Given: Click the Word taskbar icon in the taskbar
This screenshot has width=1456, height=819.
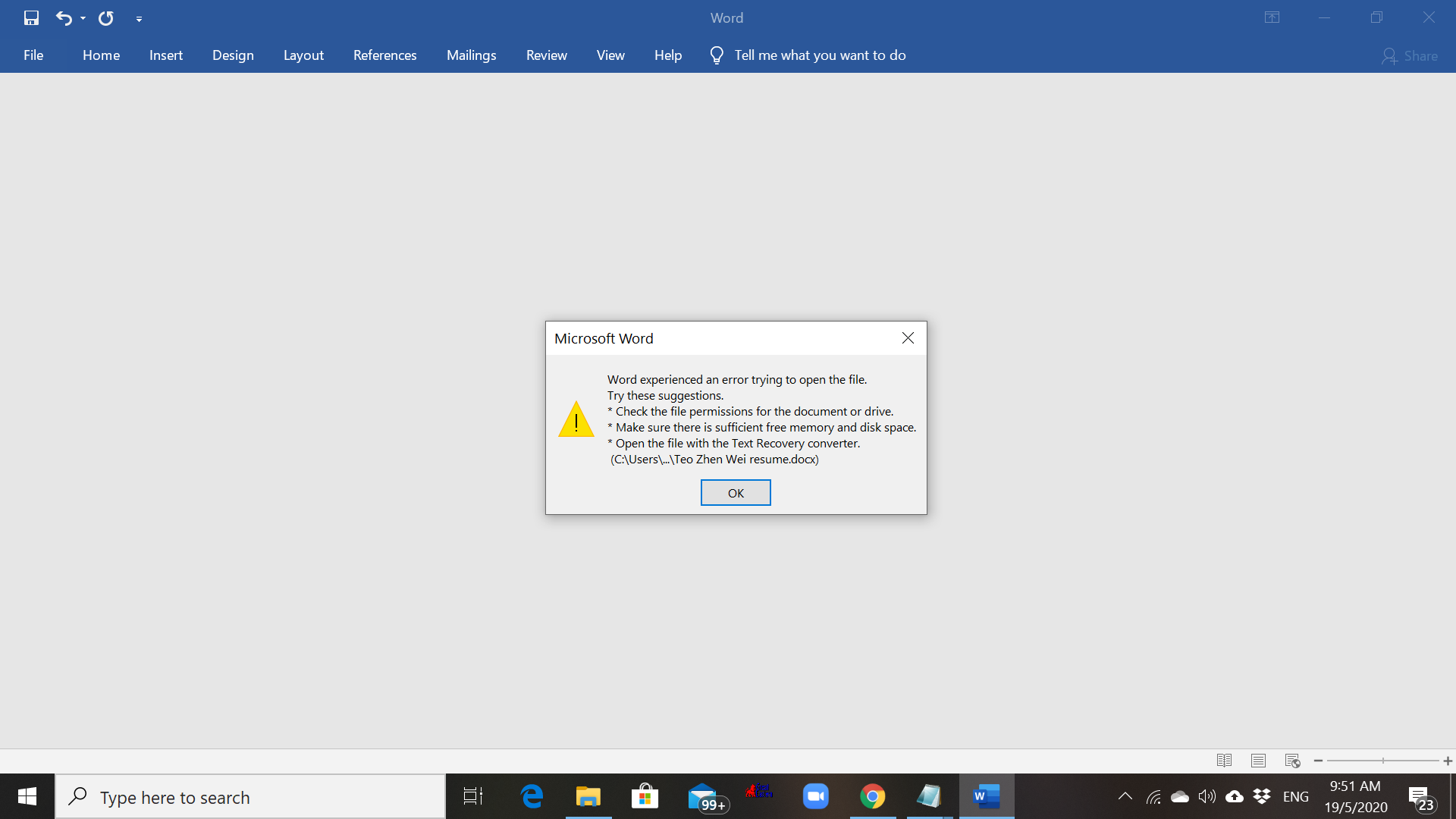Looking at the screenshot, I should (986, 796).
